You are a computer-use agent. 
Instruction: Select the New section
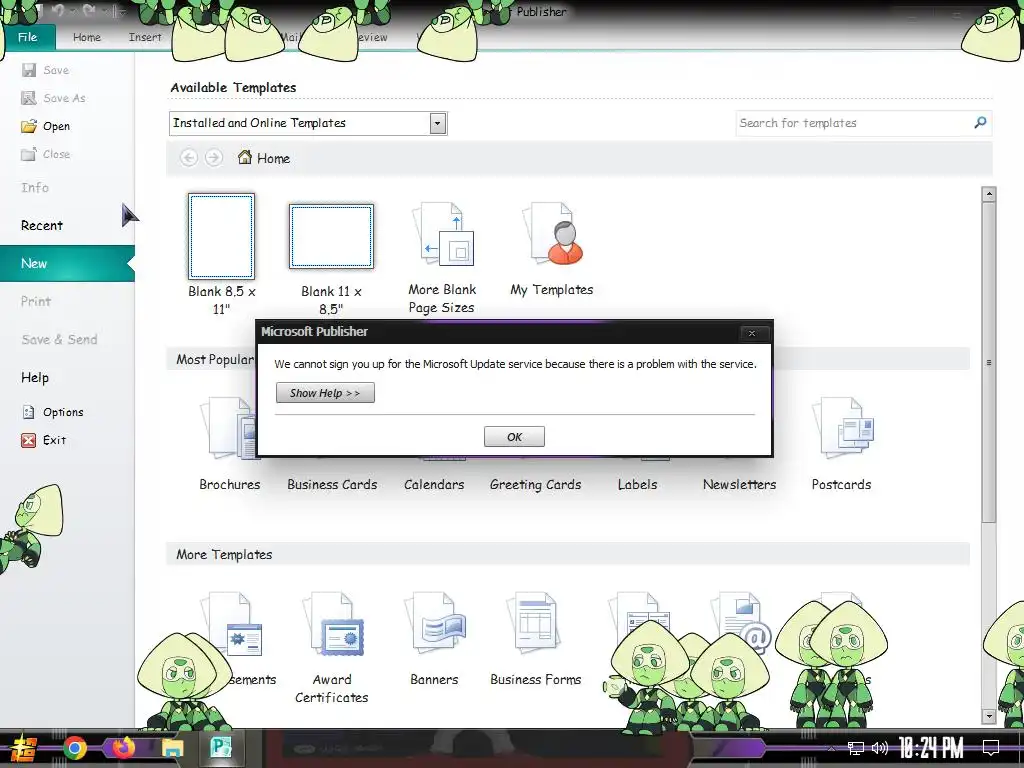[67, 263]
